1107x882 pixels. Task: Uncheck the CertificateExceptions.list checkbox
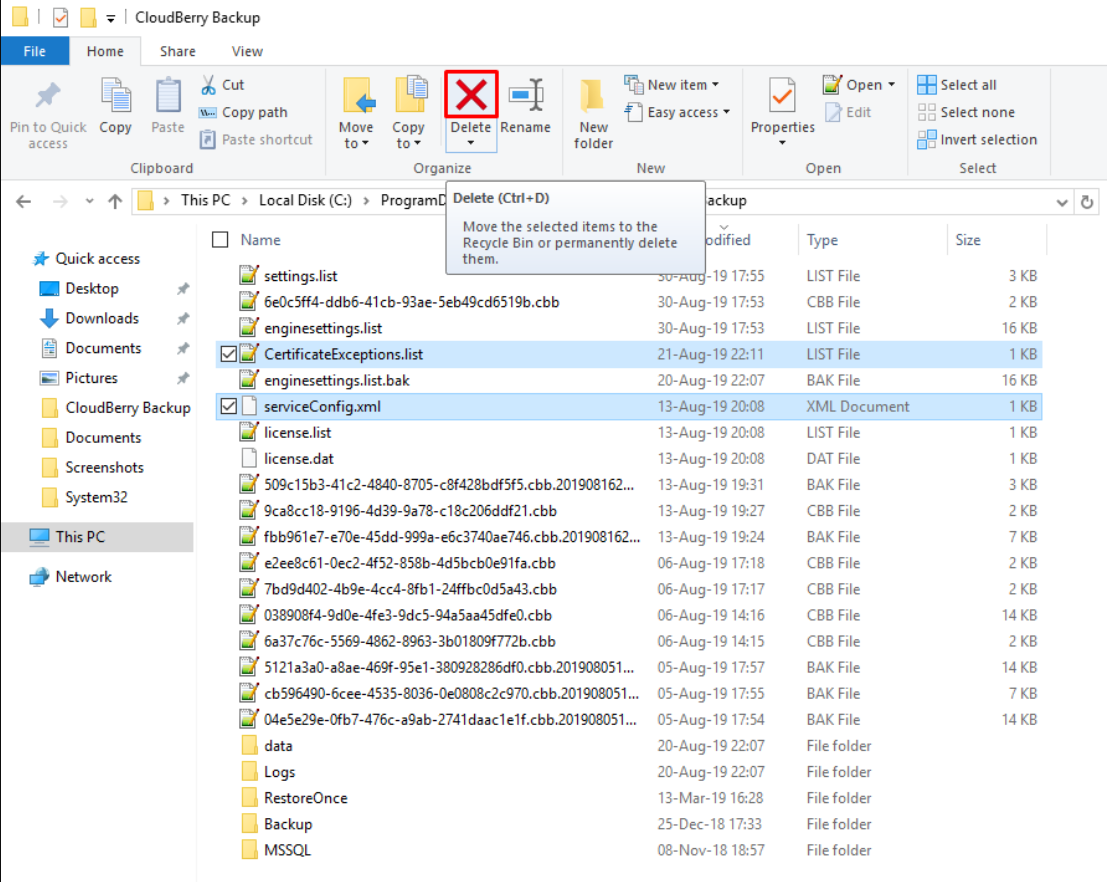pyautogui.click(x=228, y=354)
